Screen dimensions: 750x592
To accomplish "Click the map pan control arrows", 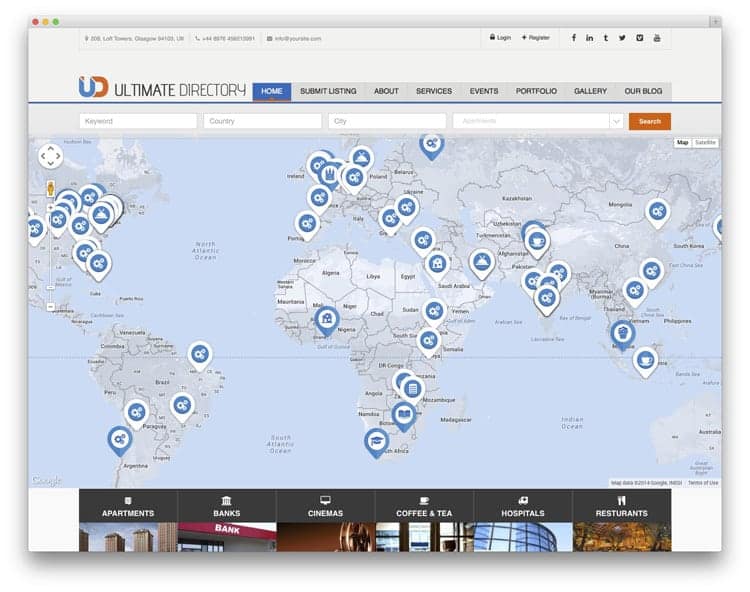I will tap(51, 156).
